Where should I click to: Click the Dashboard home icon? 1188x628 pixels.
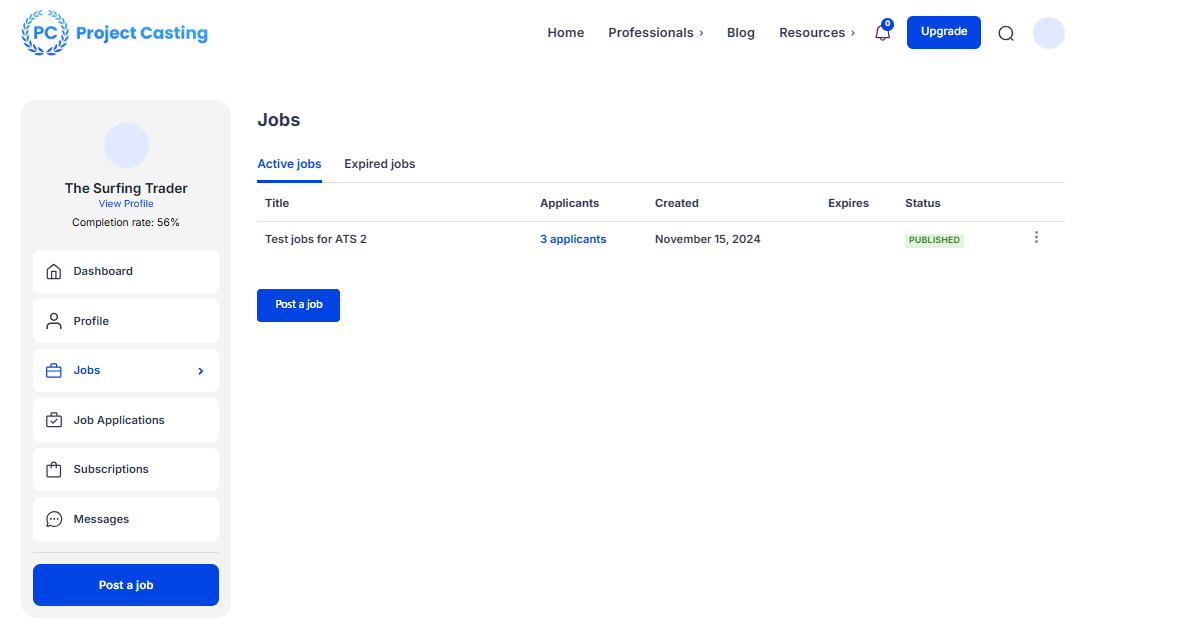(54, 272)
